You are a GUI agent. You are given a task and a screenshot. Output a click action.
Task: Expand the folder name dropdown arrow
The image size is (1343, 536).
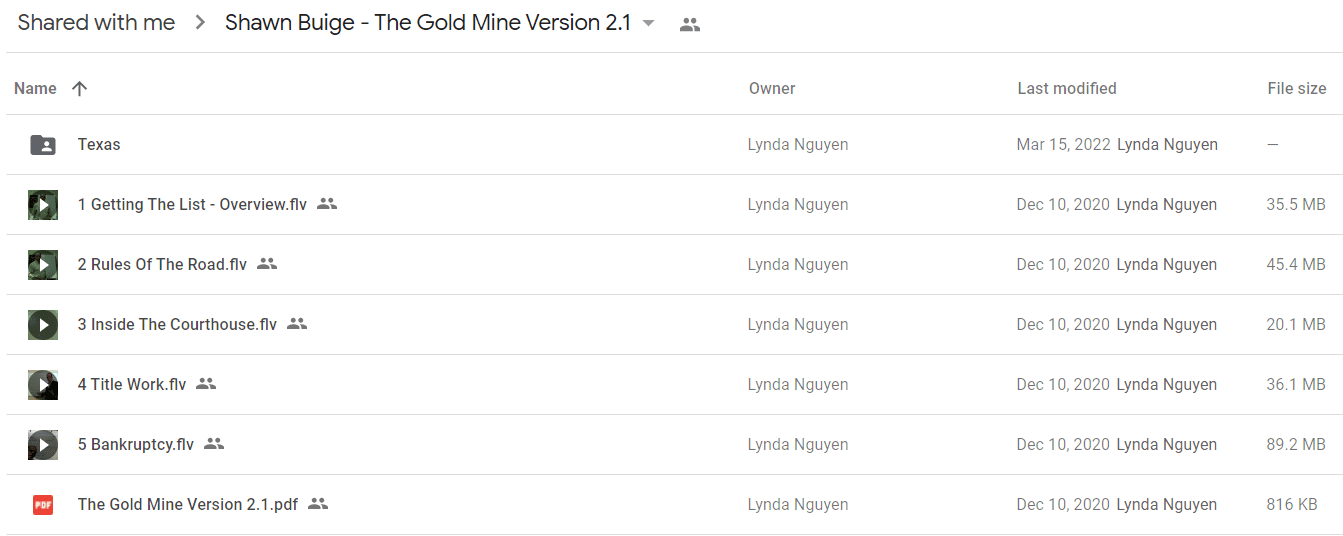[648, 23]
